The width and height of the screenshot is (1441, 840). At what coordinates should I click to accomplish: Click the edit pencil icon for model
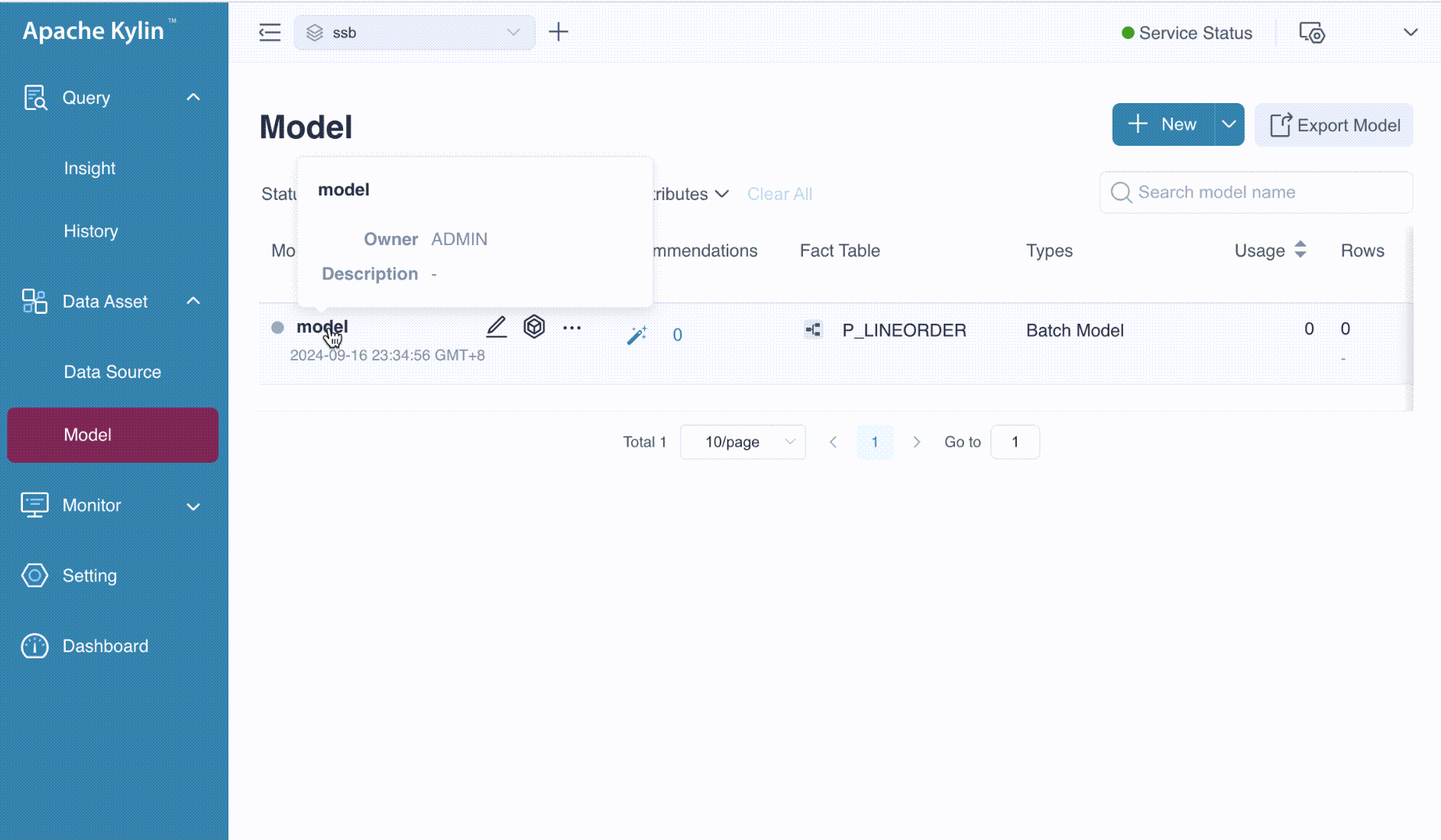(x=497, y=328)
